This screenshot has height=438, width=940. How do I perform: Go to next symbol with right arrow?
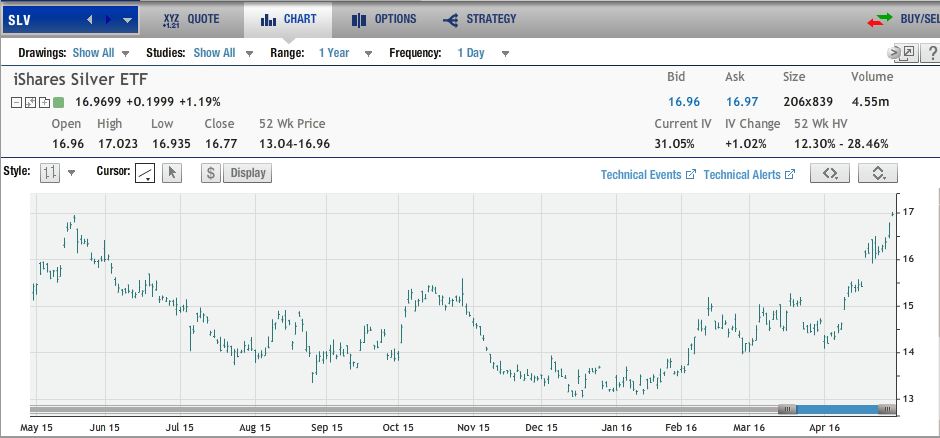click(108, 20)
